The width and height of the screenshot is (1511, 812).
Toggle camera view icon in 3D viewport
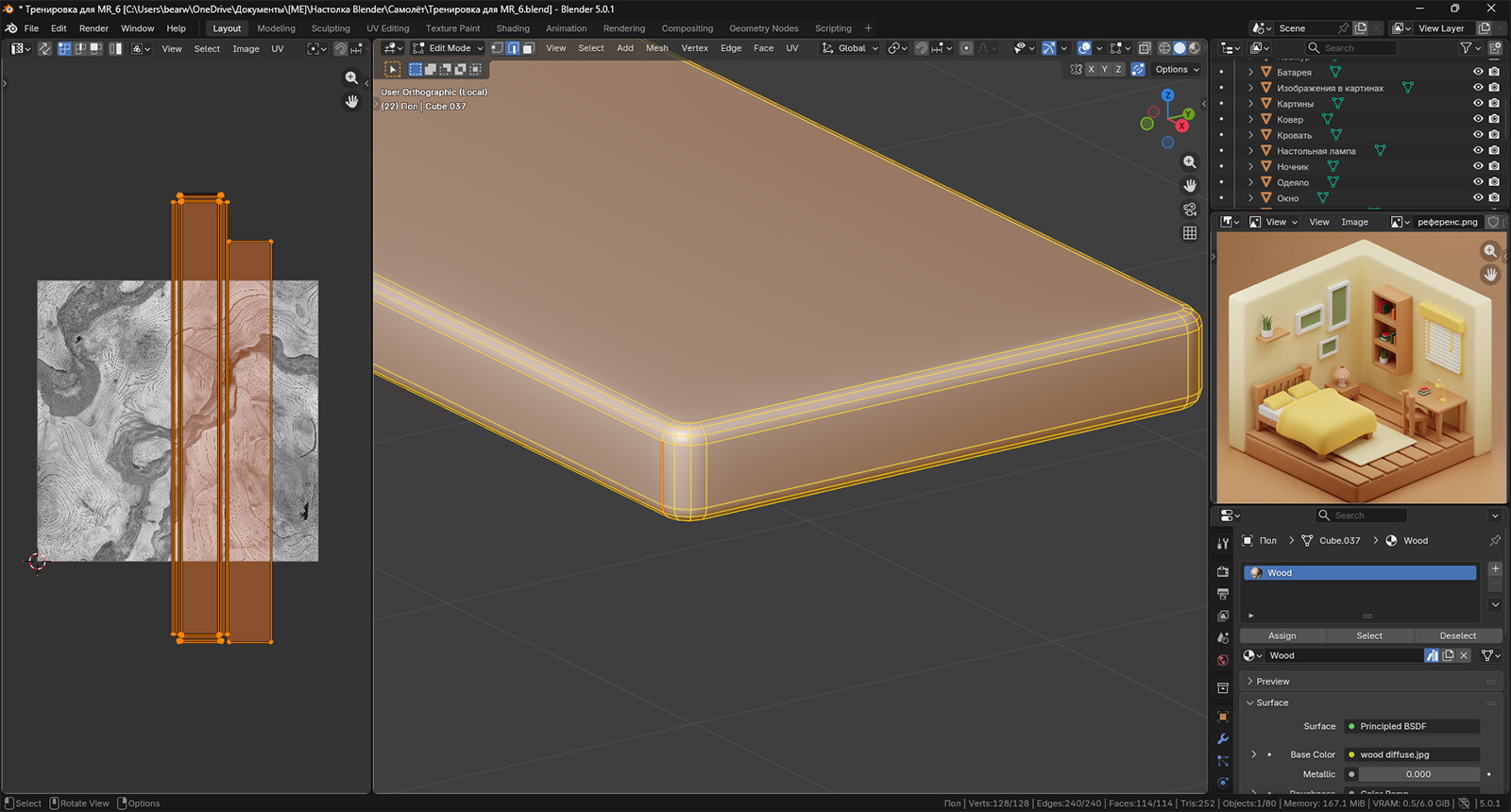pos(1190,210)
